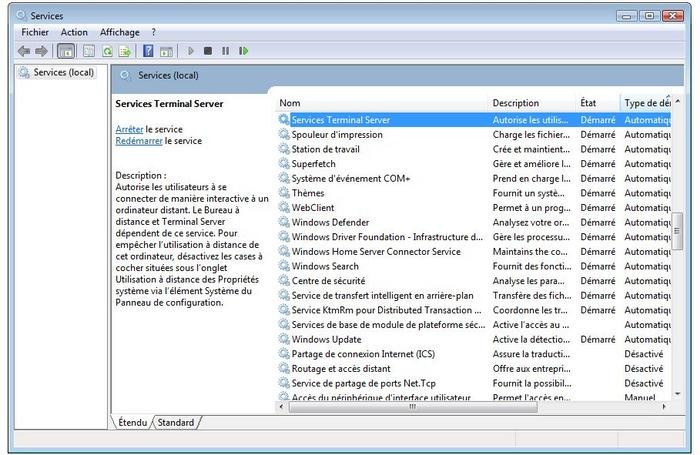Click the scroll up arrow of service list
Image resolution: width=700 pixels, height=455 pixels.
[677, 101]
